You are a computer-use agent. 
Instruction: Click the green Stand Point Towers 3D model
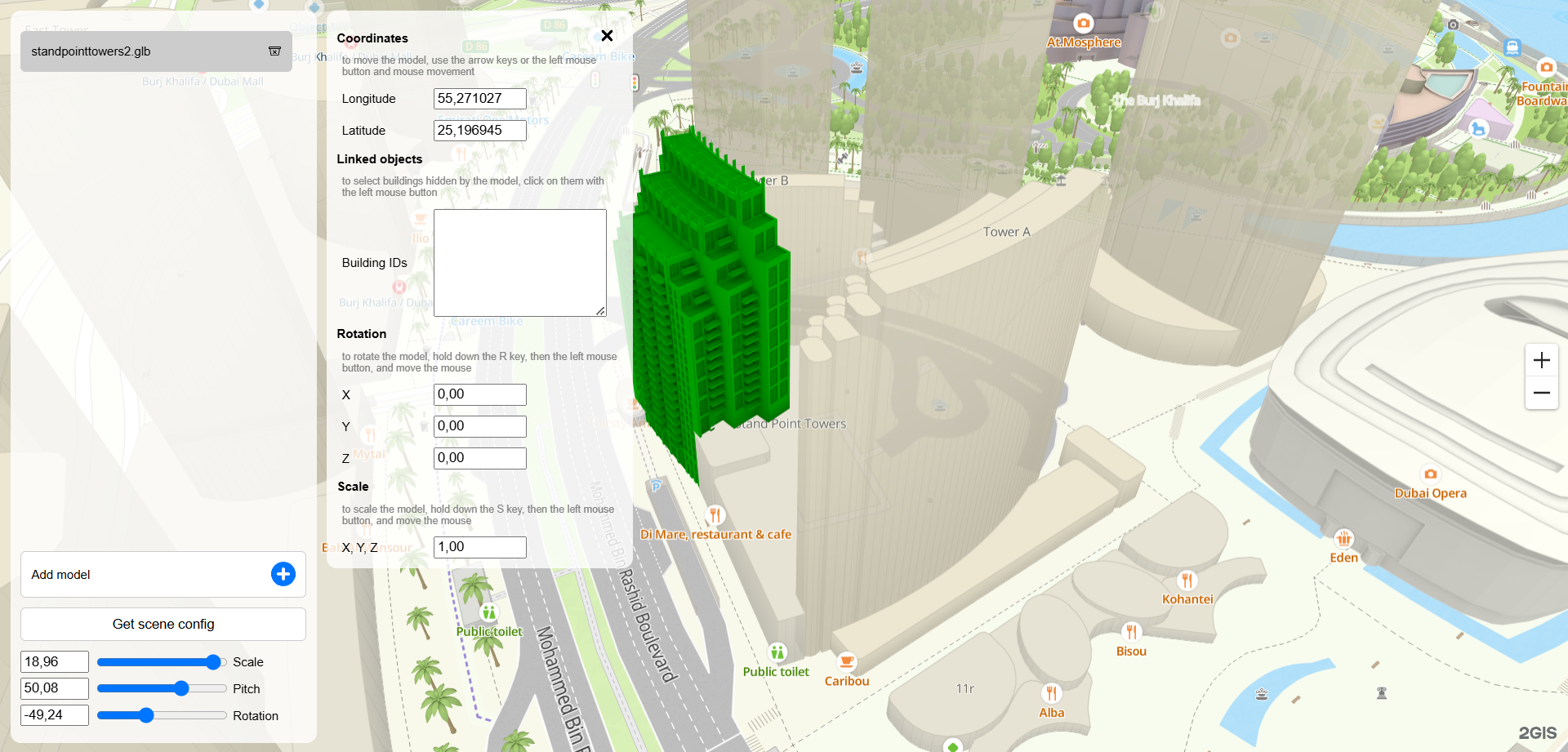[x=710, y=302]
